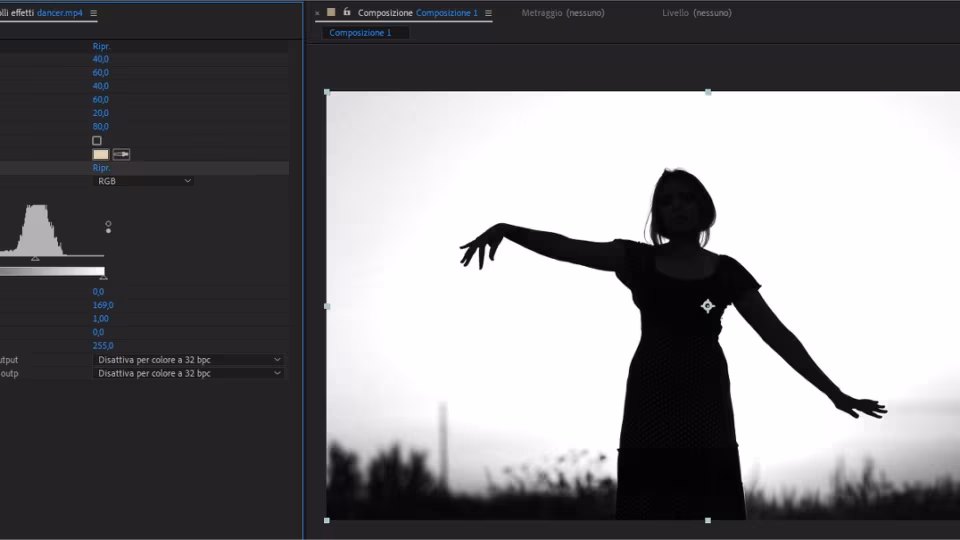Open the Composizione 1 panel menu icon

click(488, 13)
